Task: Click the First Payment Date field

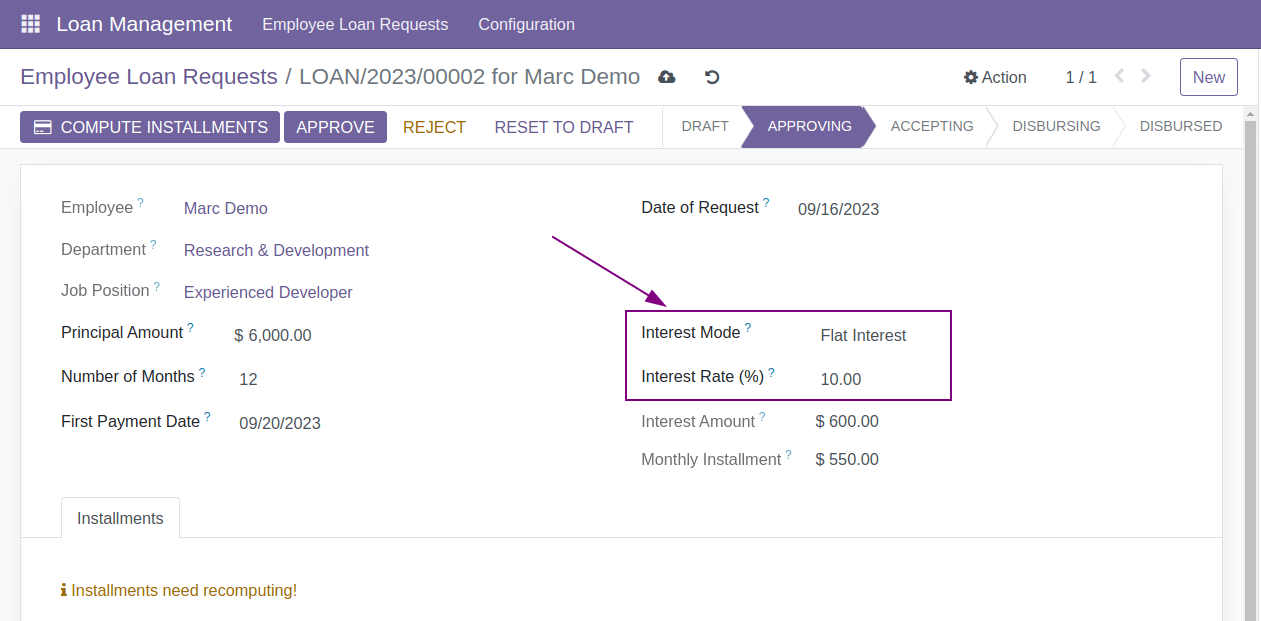Action: (280, 422)
